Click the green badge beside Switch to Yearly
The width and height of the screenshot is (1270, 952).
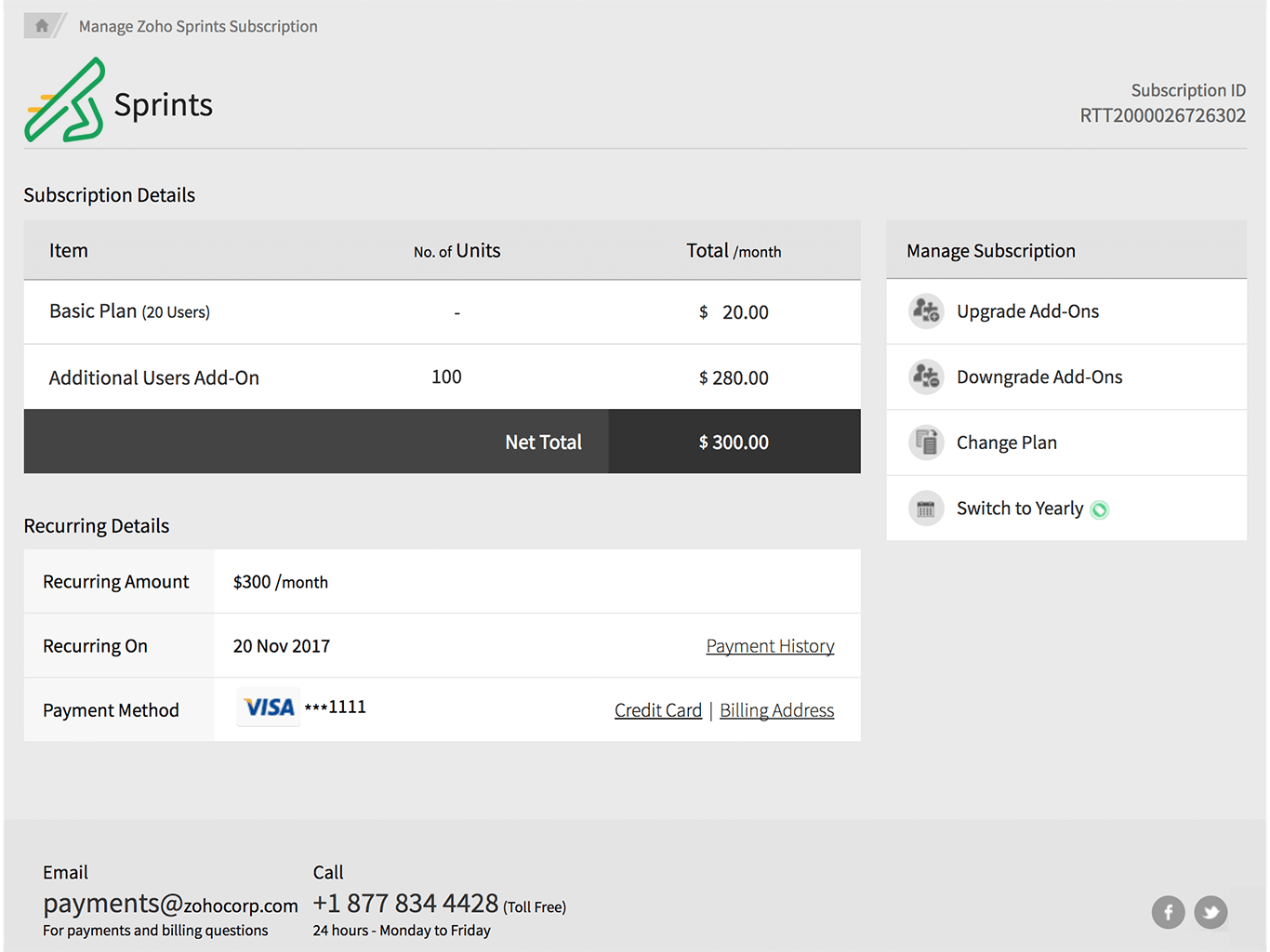(1100, 509)
